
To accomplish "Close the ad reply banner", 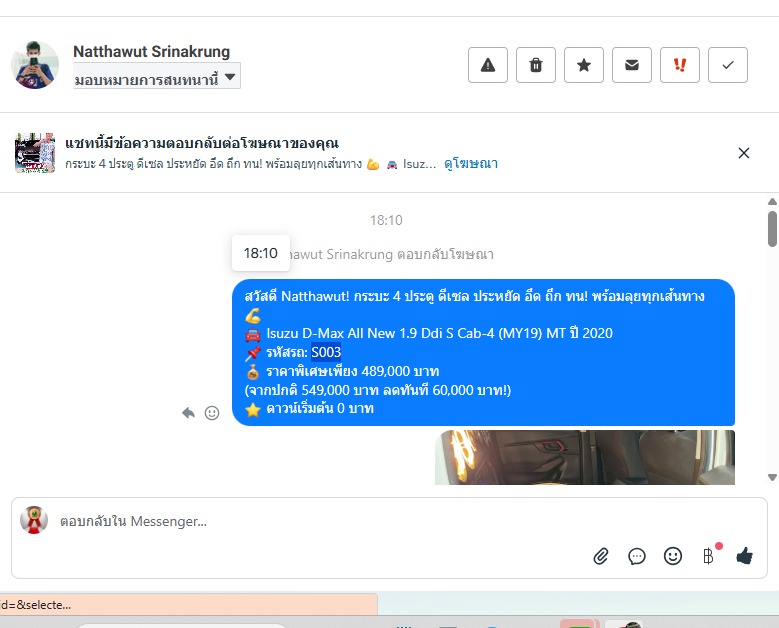I will [x=744, y=153].
